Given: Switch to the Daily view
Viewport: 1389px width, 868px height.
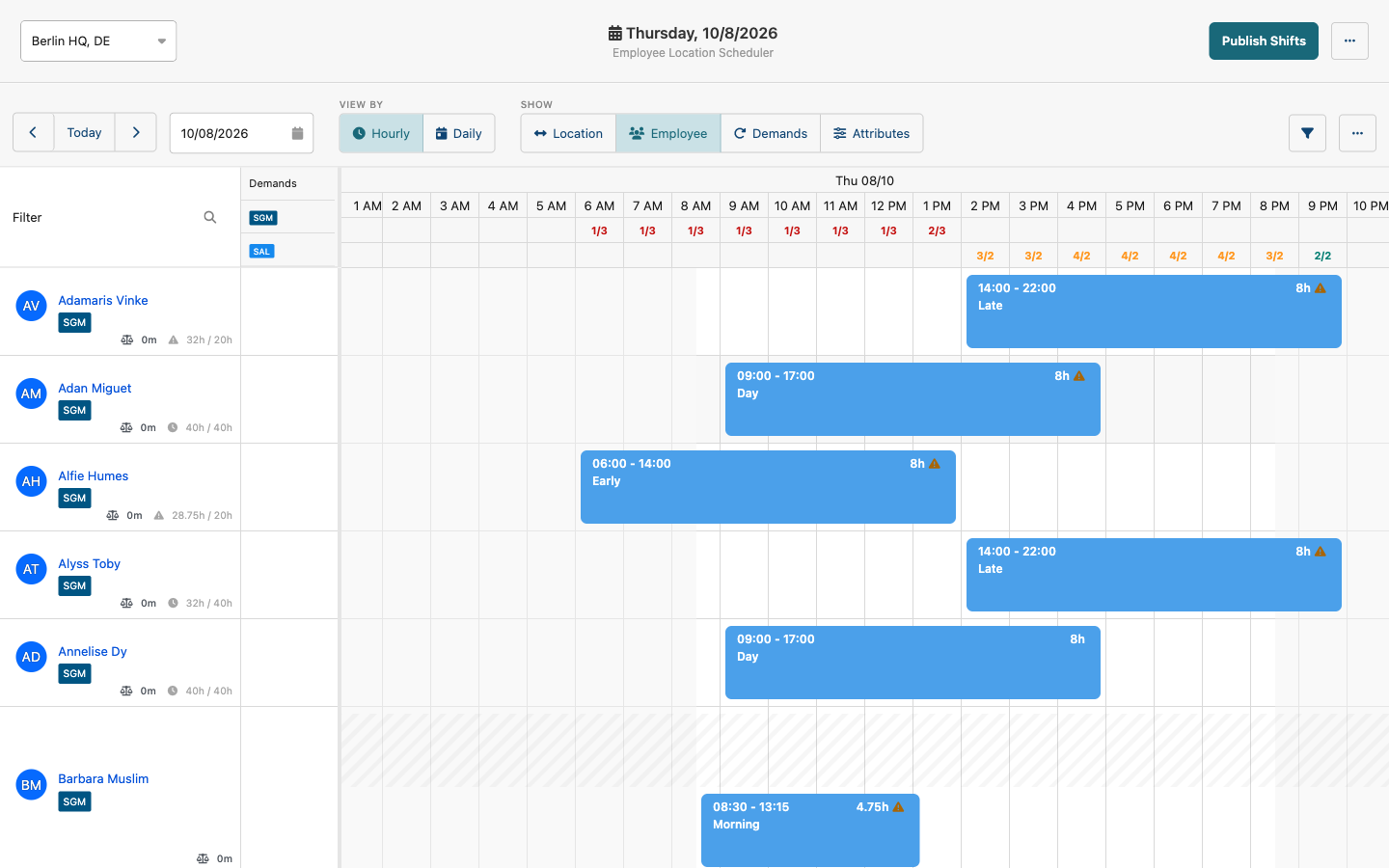Looking at the screenshot, I should [x=459, y=133].
